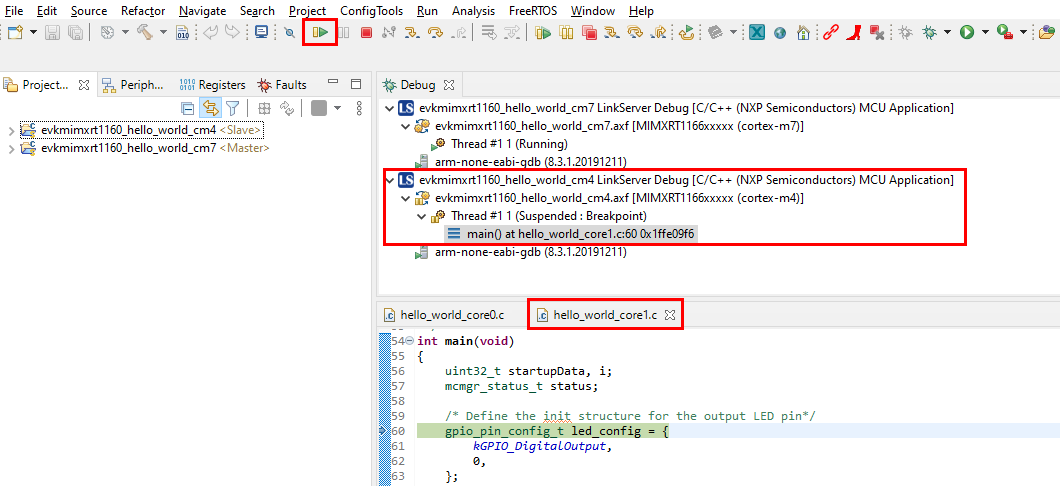Viewport: 1062px width, 486px height.
Task: Click the build hammer icon
Action: tap(144, 33)
